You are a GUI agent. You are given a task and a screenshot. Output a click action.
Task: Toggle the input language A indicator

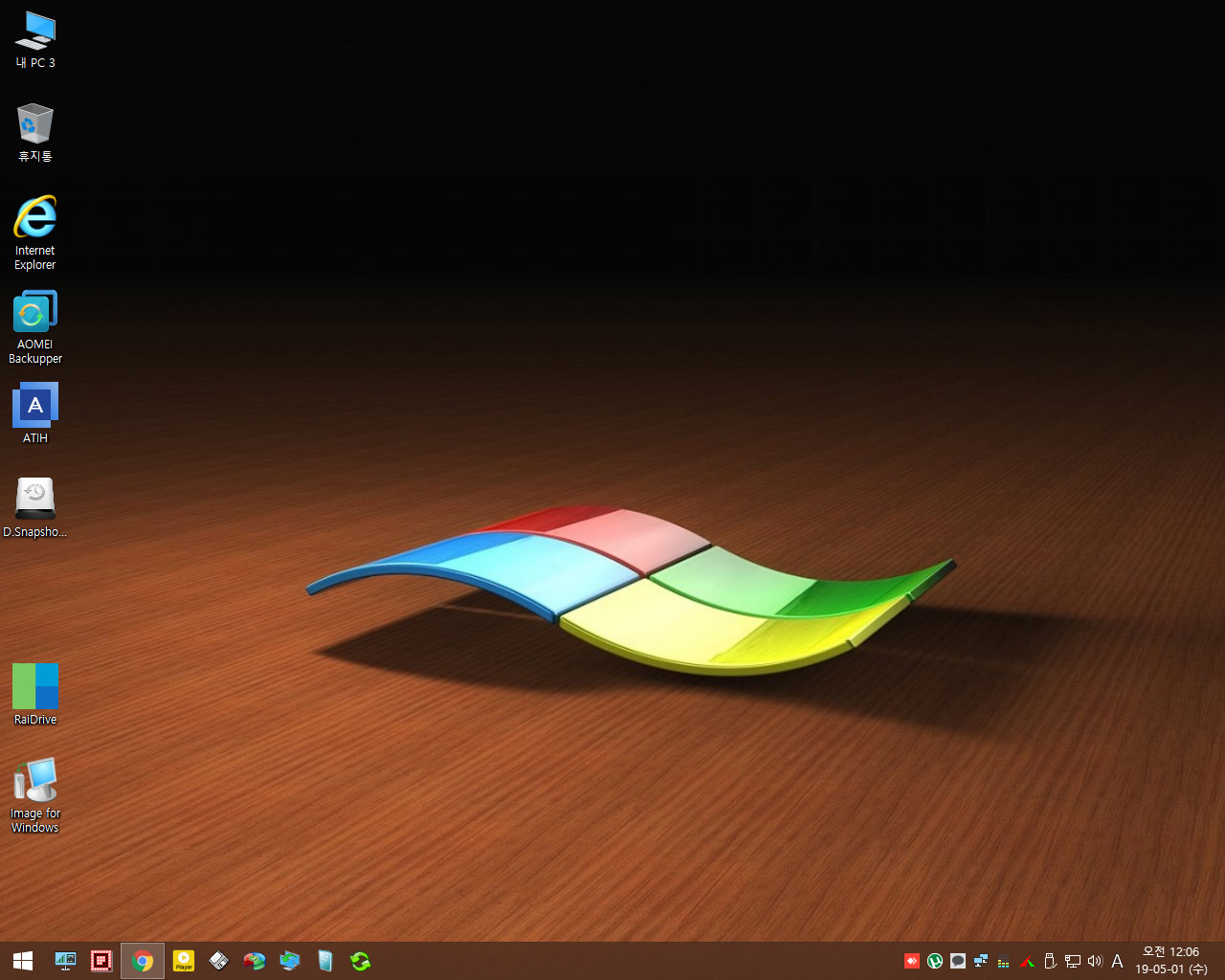click(1117, 961)
